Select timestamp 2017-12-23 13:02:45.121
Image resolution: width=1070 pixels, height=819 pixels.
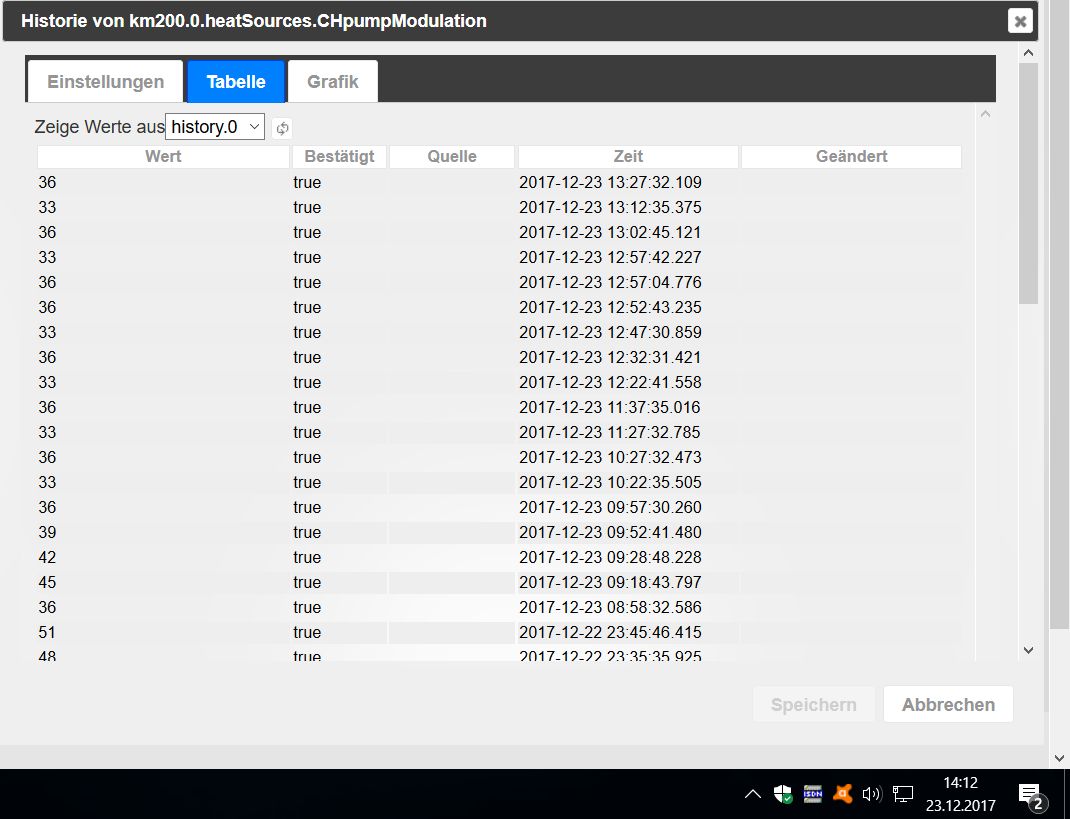tap(610, 232)
